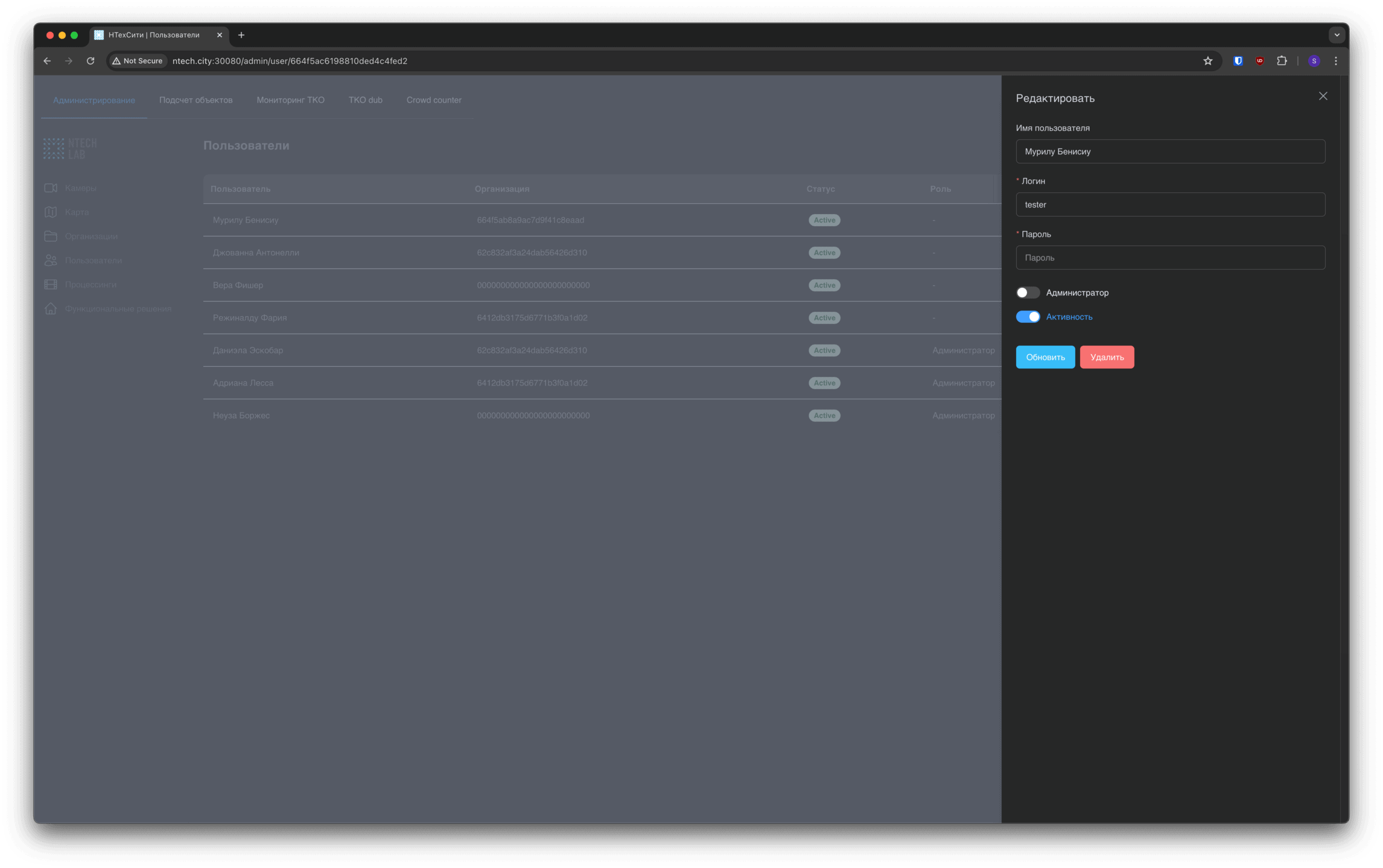The width and height of the screenshot is (1383, 868).
Task: Switch to Подсчет объектов tab
Action: click(x=196, y=100)
